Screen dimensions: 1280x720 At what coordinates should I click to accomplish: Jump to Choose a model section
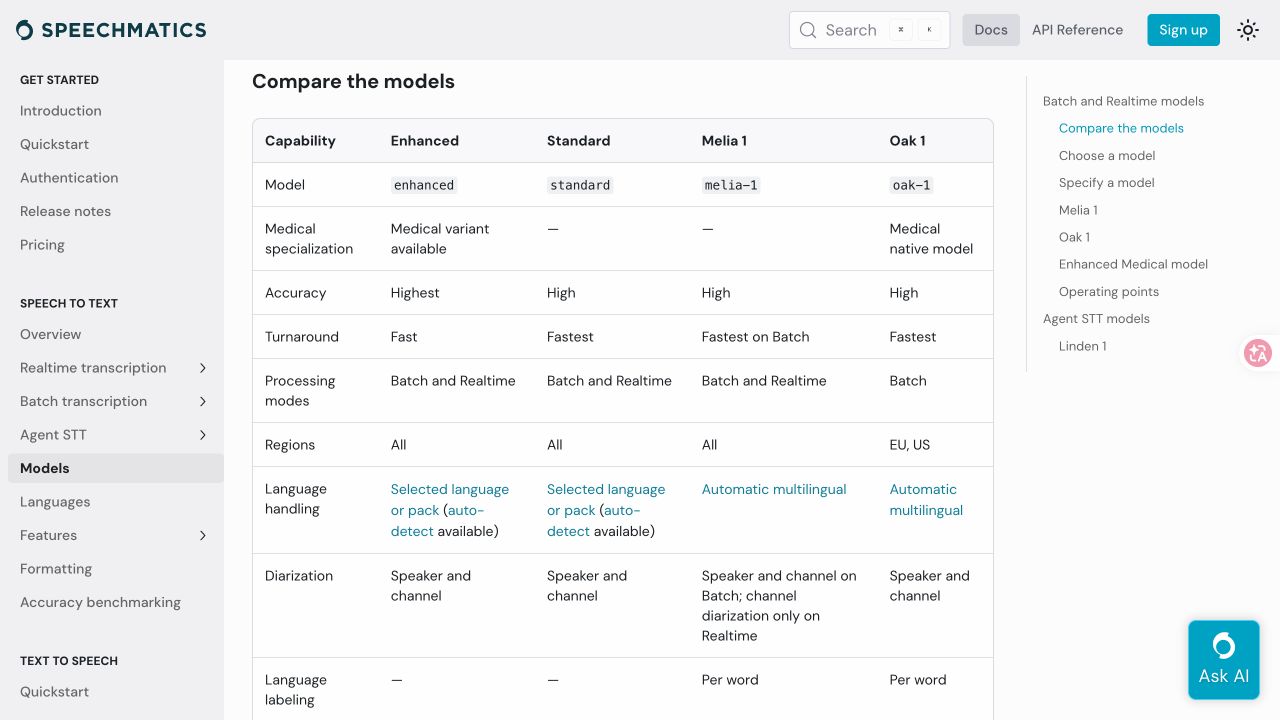click(x=1107, y=156)
